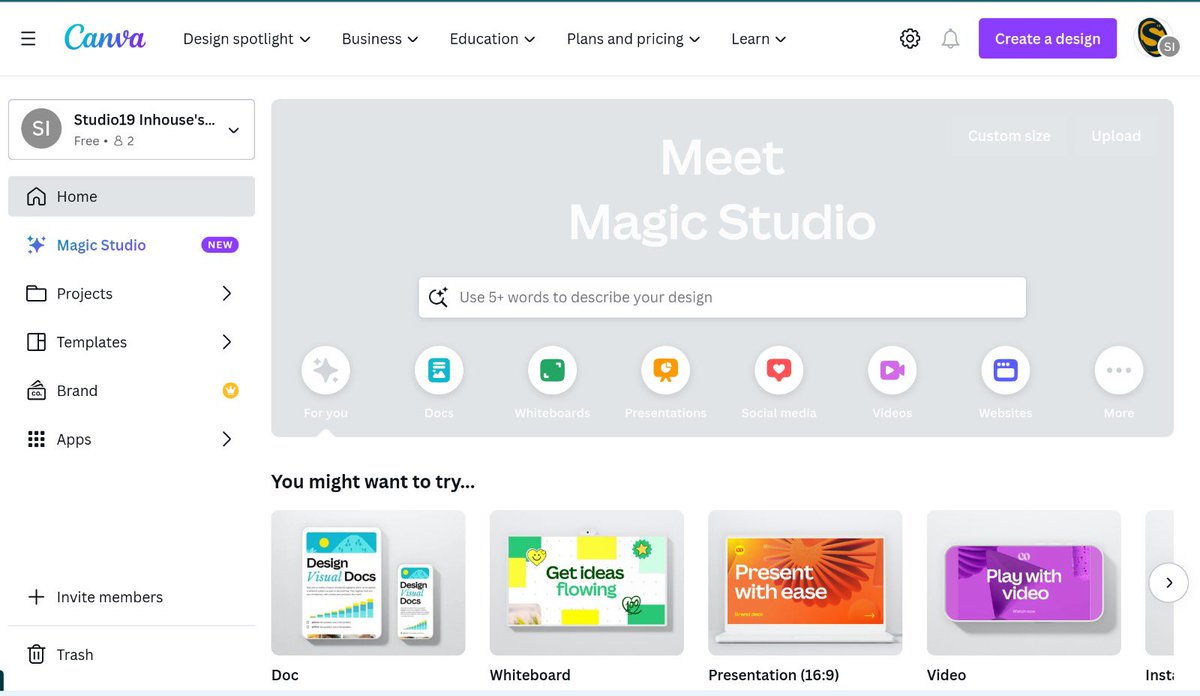Click the magic search sparkle icon
Viewport: 1200px width, 696px height.
438,297
